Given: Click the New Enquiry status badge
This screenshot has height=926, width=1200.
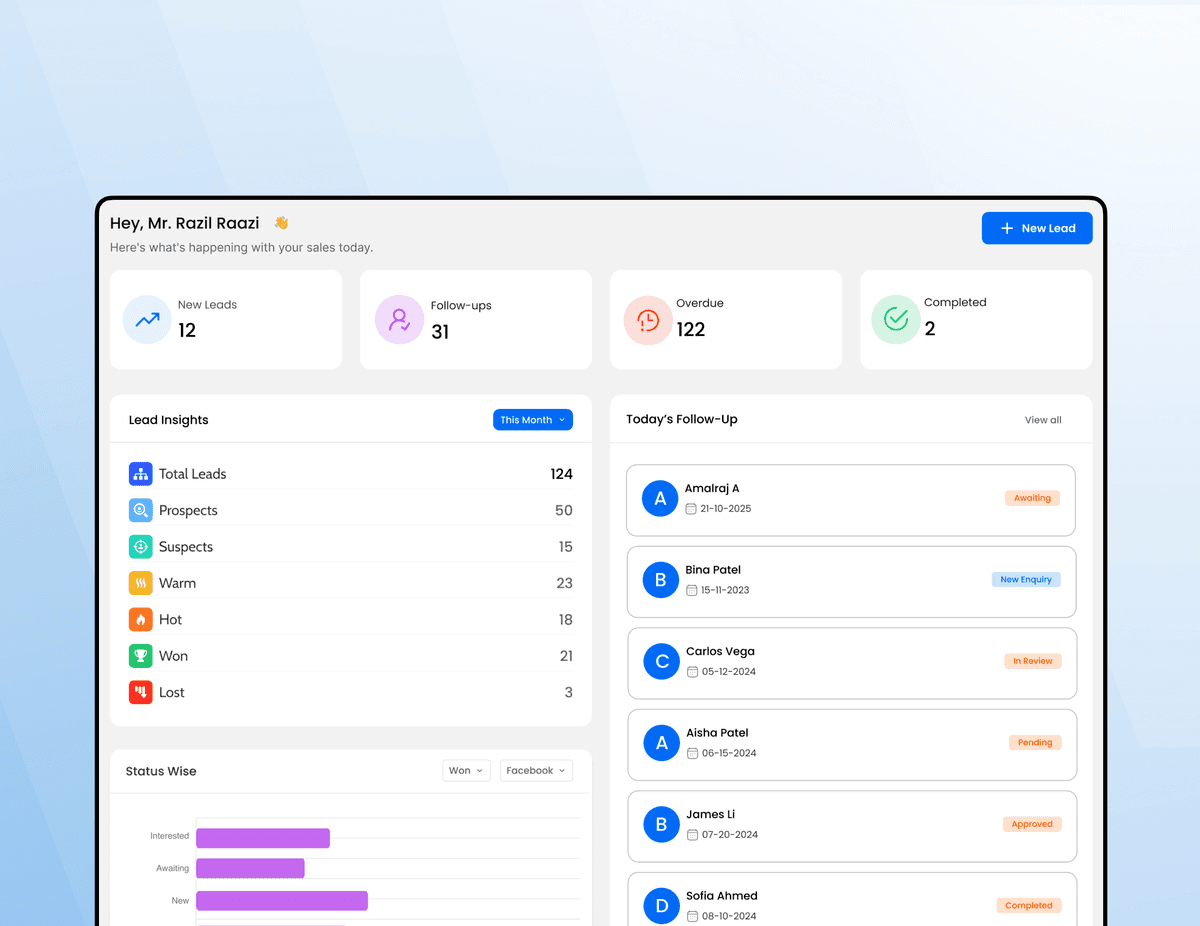Looking at the screenshot, I should click(1026, 579).
